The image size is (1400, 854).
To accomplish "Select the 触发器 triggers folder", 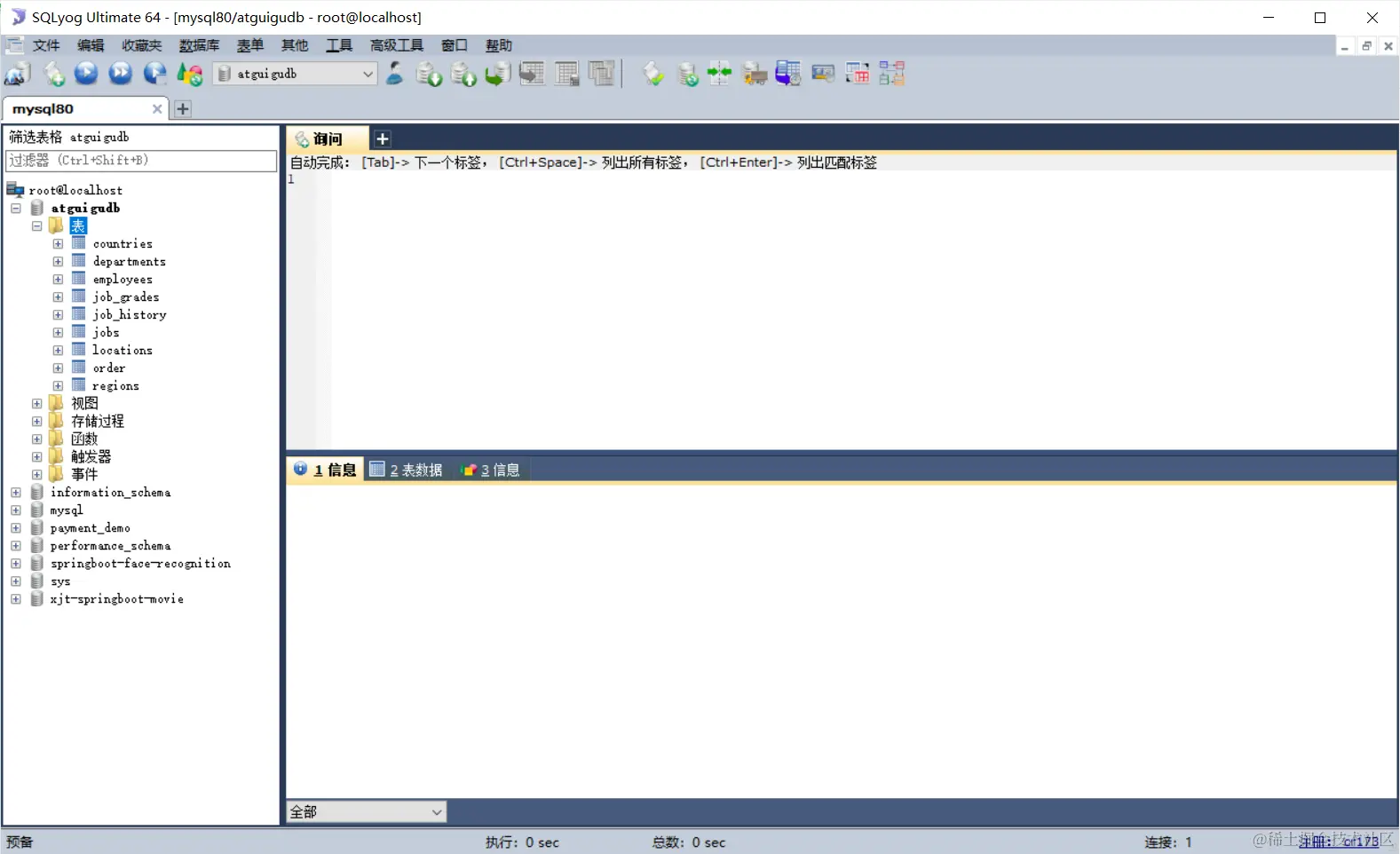I will tap(91, 456).
